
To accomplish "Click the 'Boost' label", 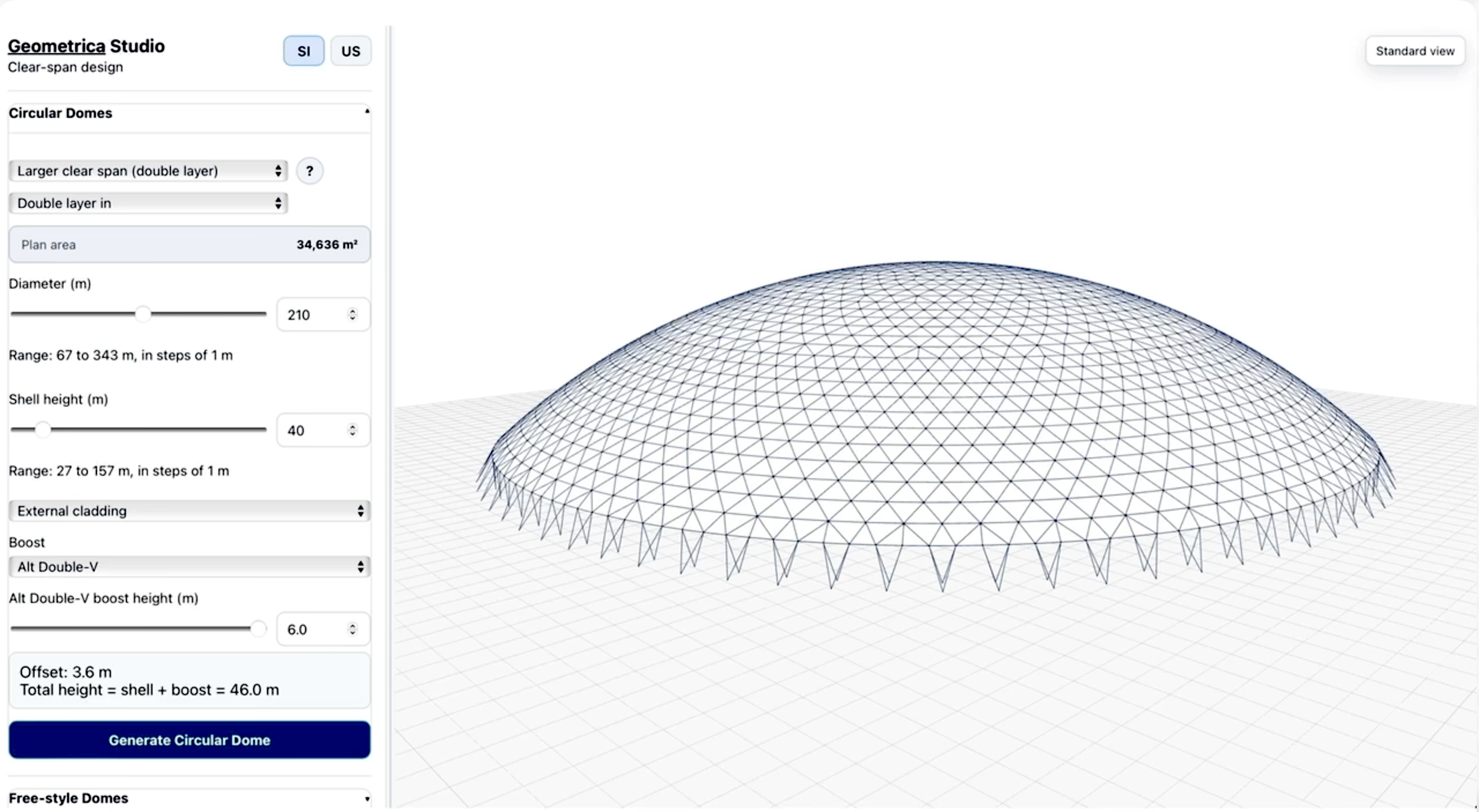I will [x=27, y=542].
